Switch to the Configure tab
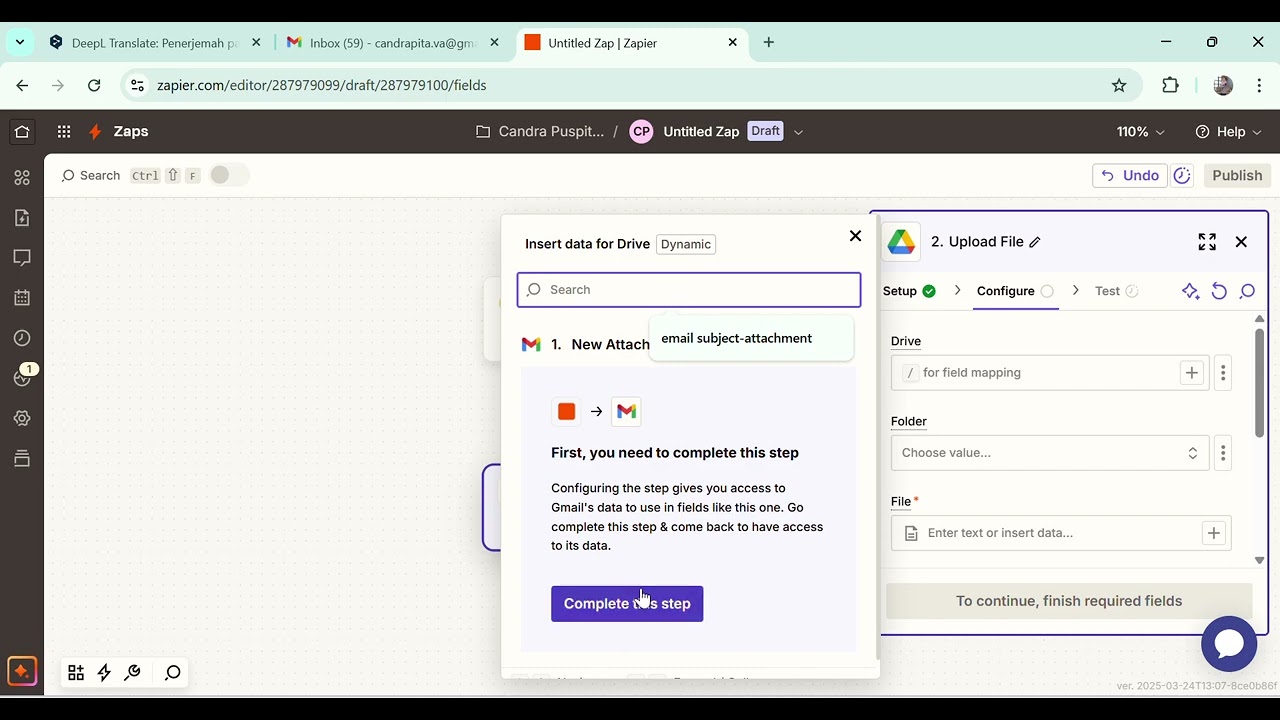 (1015, 291)
